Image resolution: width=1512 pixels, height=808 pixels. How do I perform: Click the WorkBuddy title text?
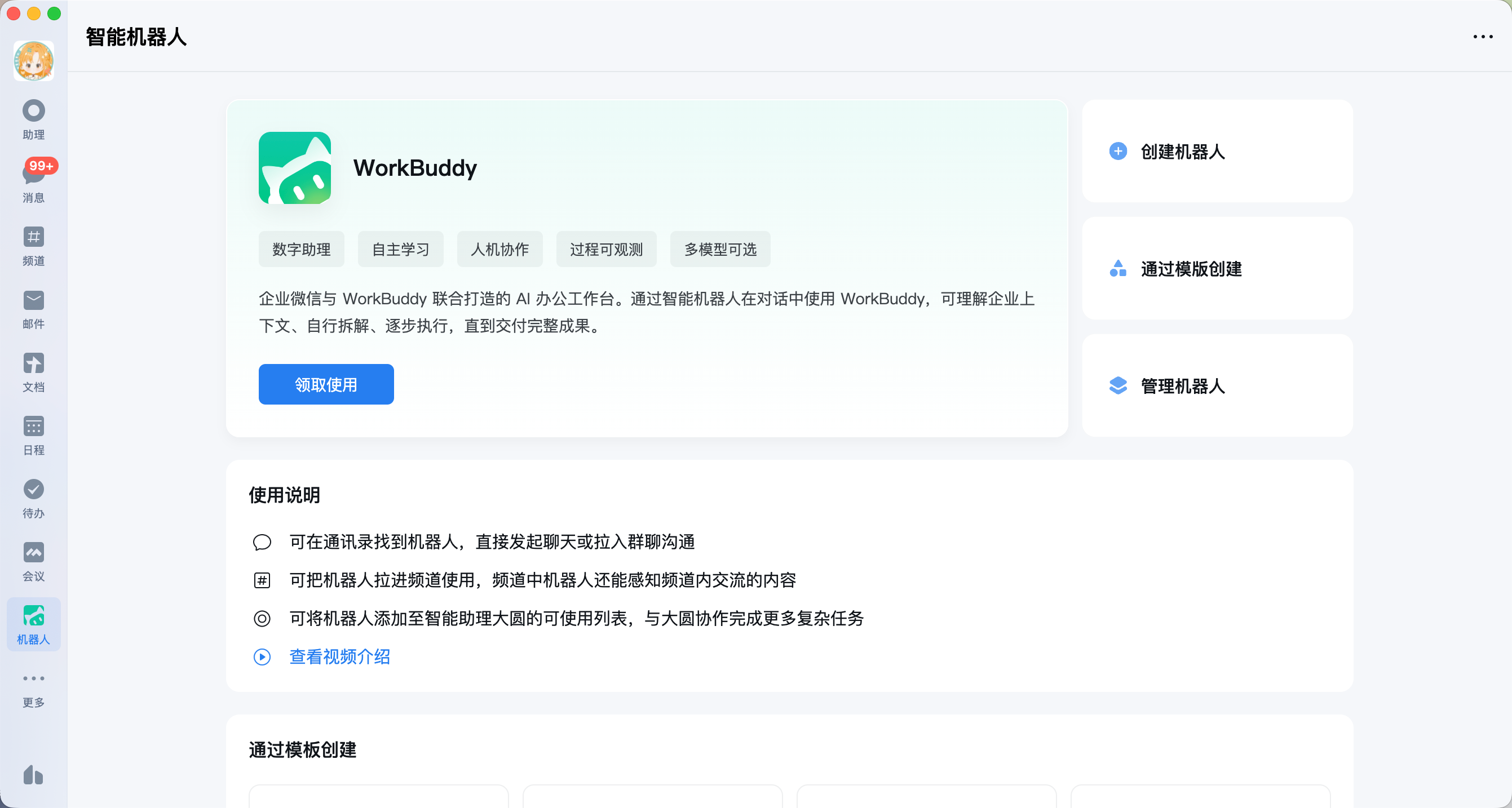(415, 168)
